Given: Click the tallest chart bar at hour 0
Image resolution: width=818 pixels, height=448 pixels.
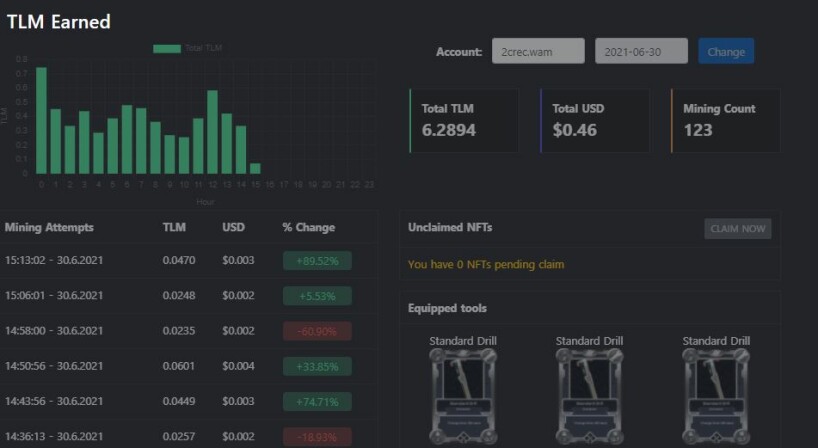Looking at the screenshot, I should point(41,120).
